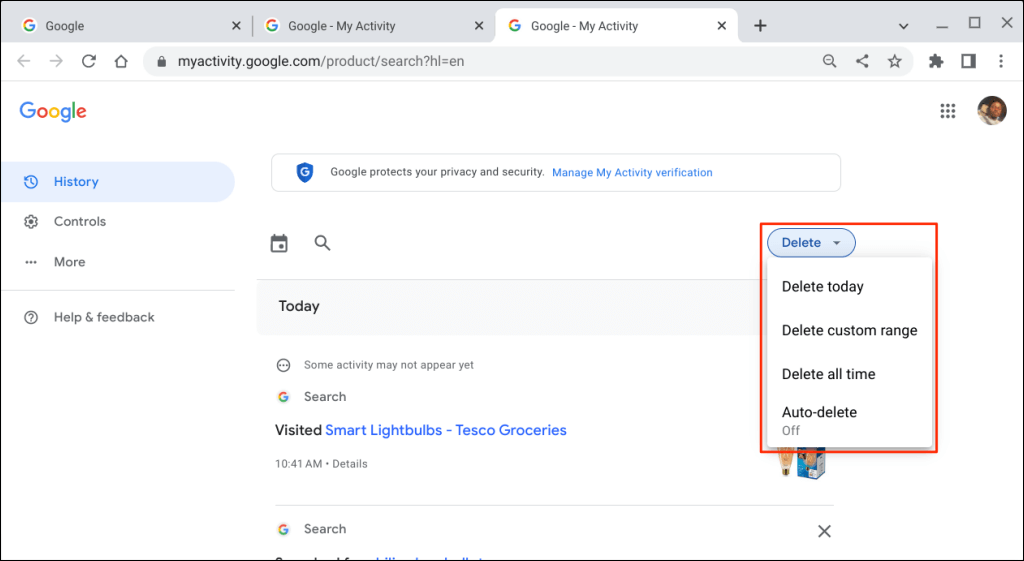Open the Auto-delete setting
Viewport: 1024px width, 561px height.
click(819, 419)
